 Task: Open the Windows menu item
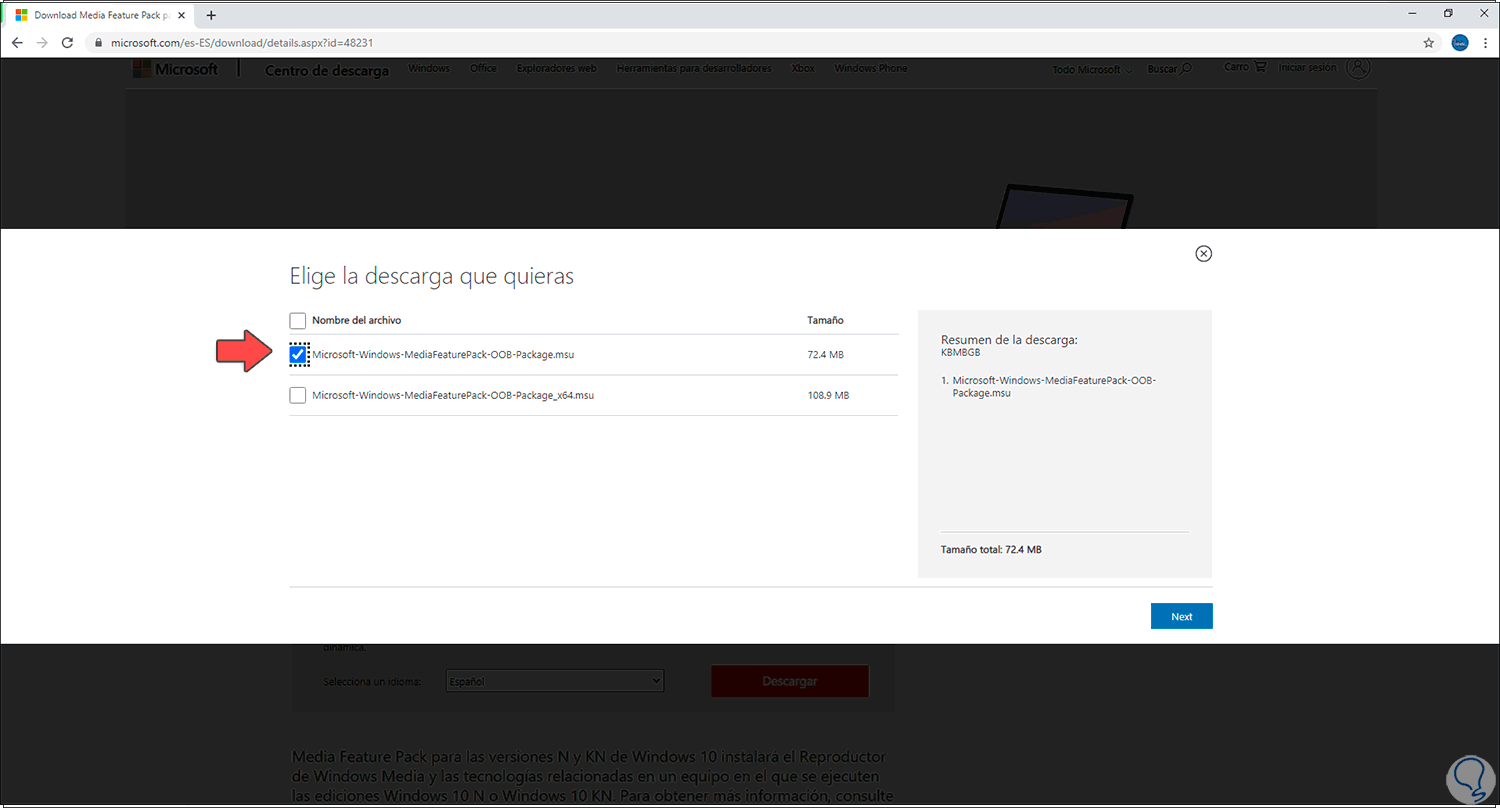click(429, 68)
